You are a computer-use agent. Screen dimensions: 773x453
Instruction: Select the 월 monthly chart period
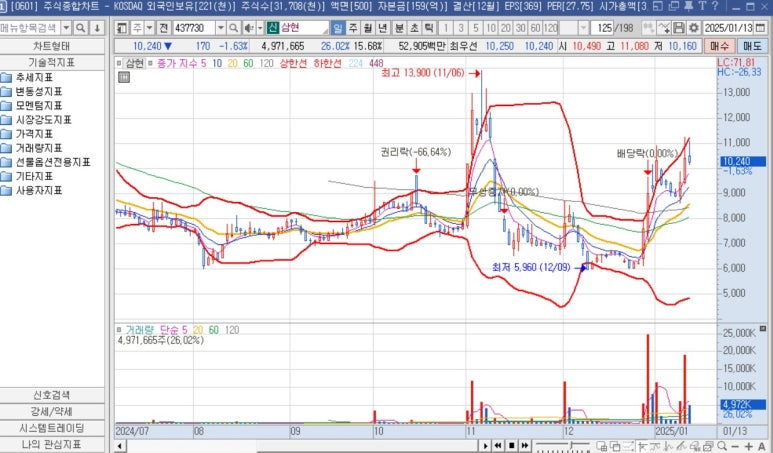[x=368, y=28]
